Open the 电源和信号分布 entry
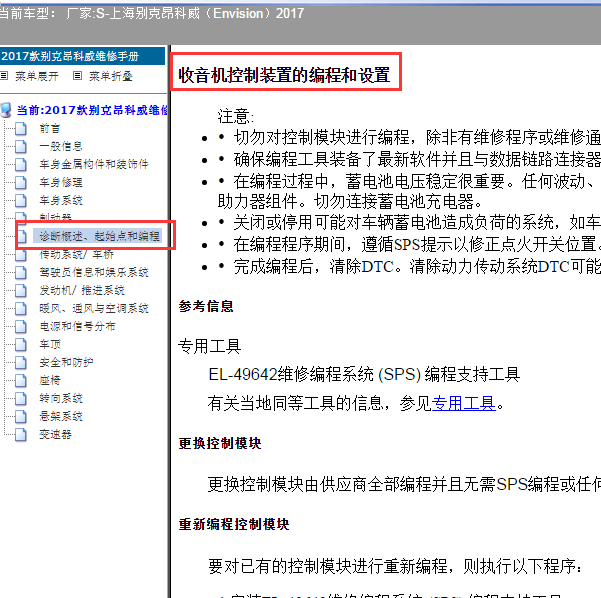The width and height of the screenshot is (601, 598). coord(77,327)
